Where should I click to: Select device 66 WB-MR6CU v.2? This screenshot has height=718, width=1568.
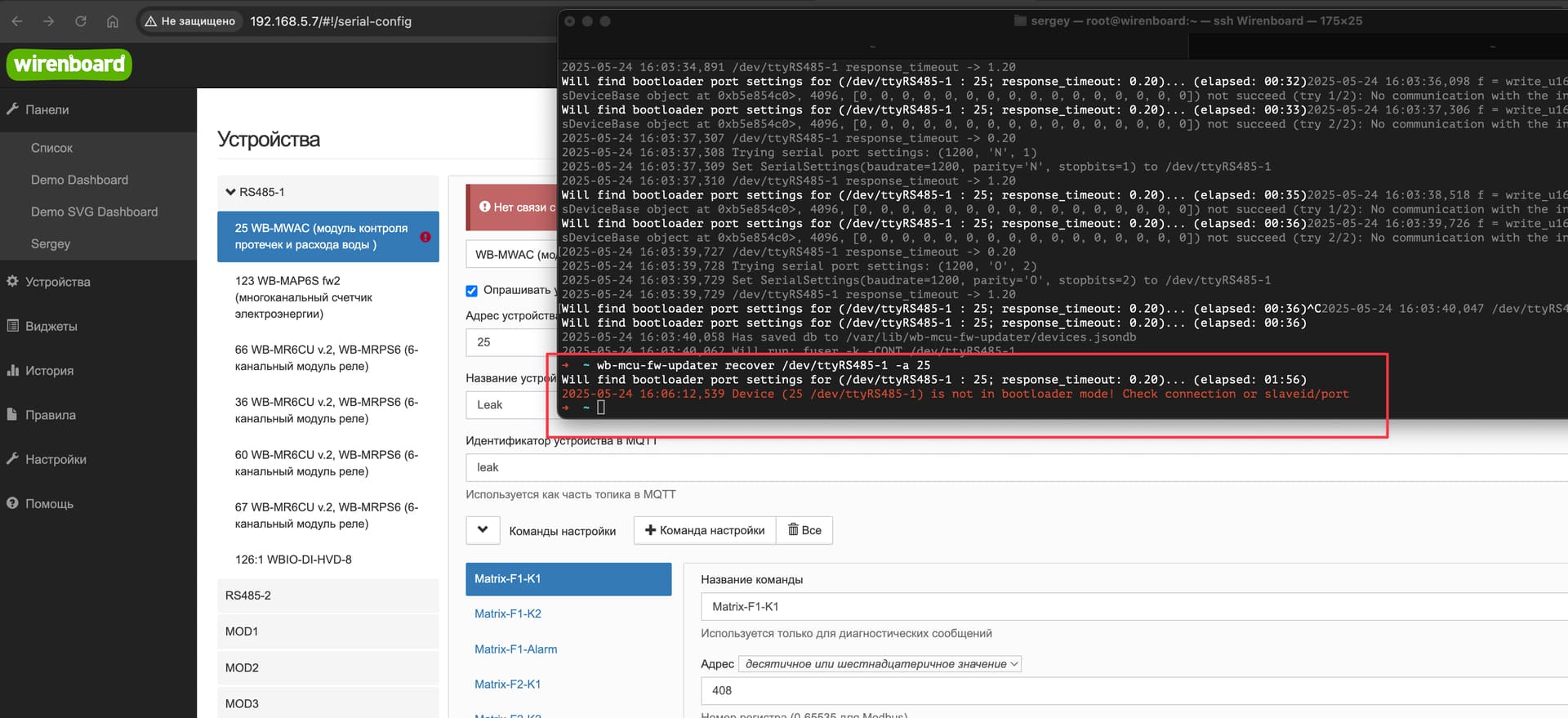(x=328, y=358)
